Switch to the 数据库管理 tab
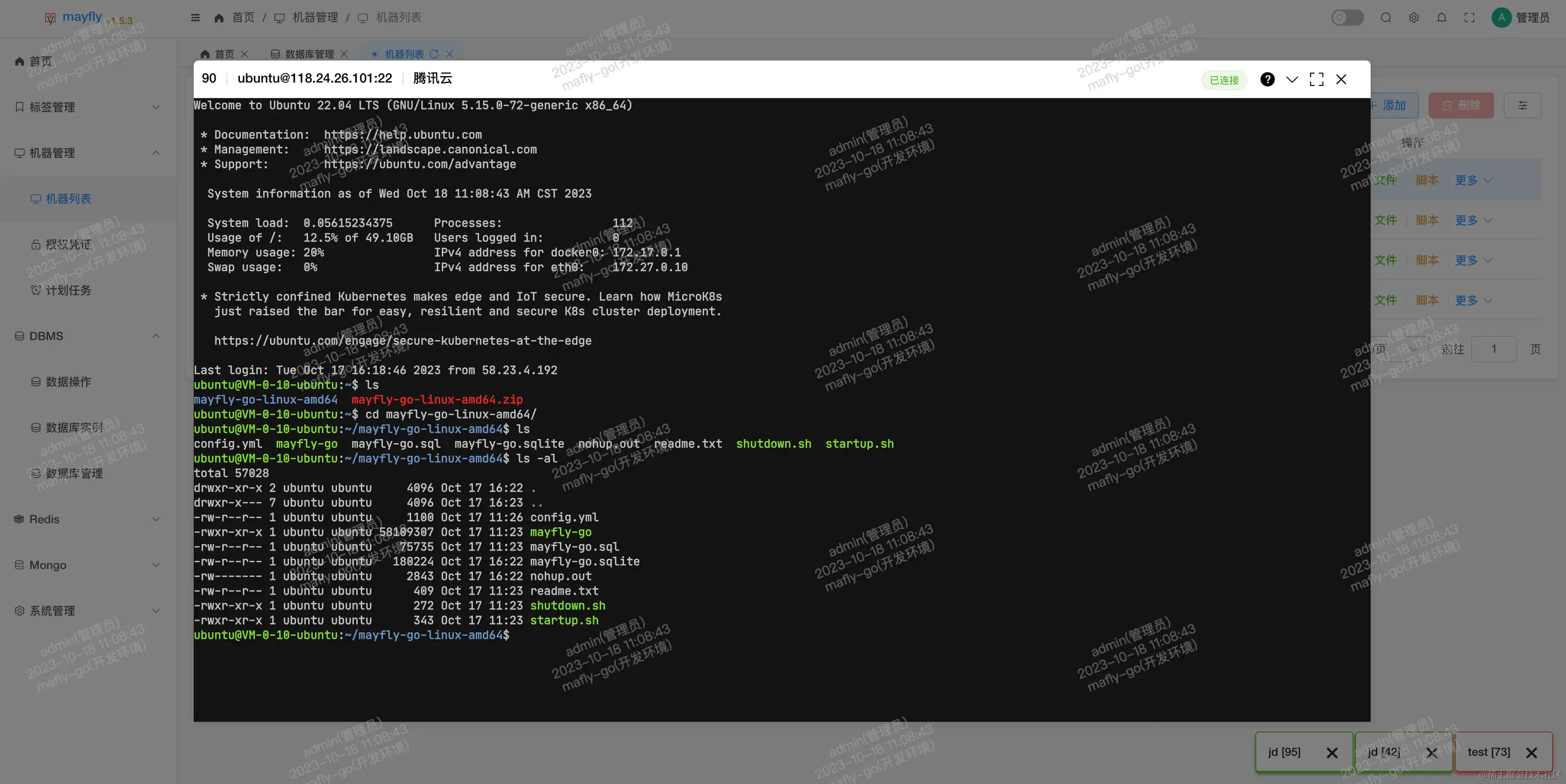 click(x=309, y=54)
